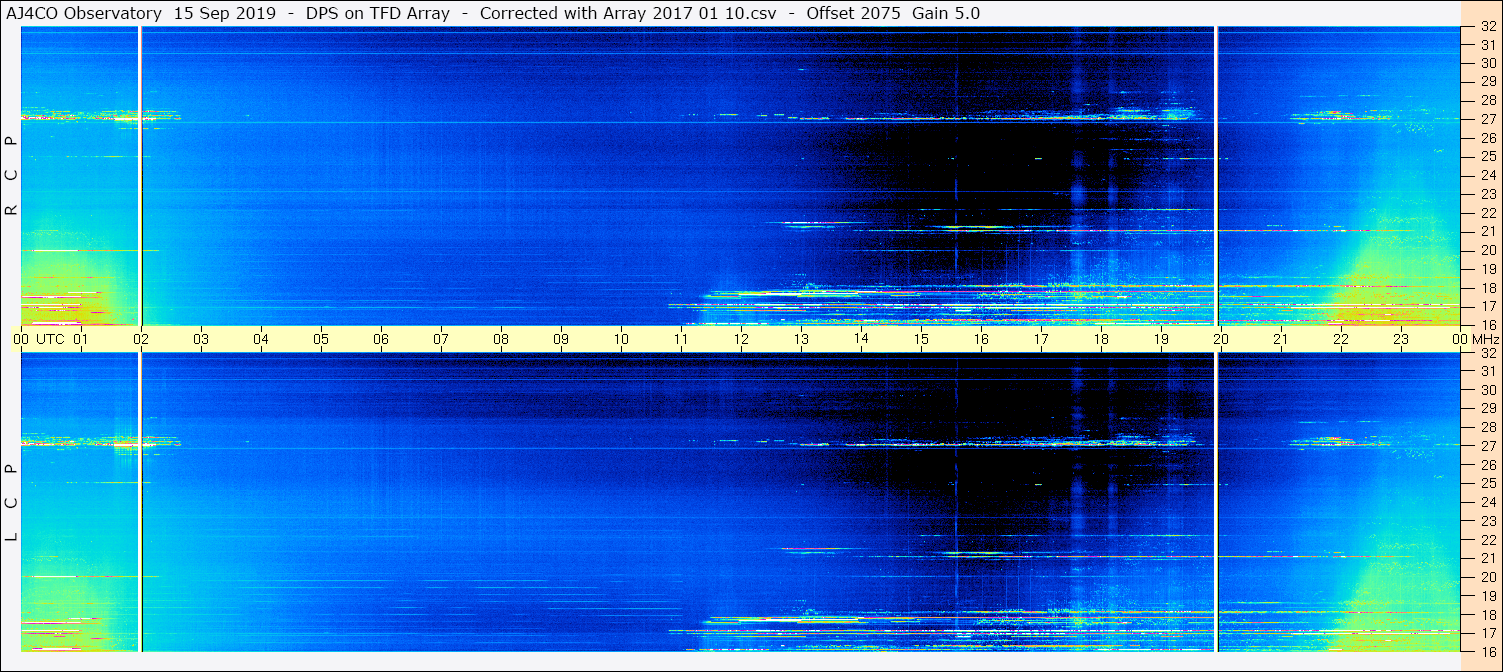Click RCP panel frequency label 19
Image resolution: width=1503 pixels, height=672 pixels.
(x=1487, y=268)
